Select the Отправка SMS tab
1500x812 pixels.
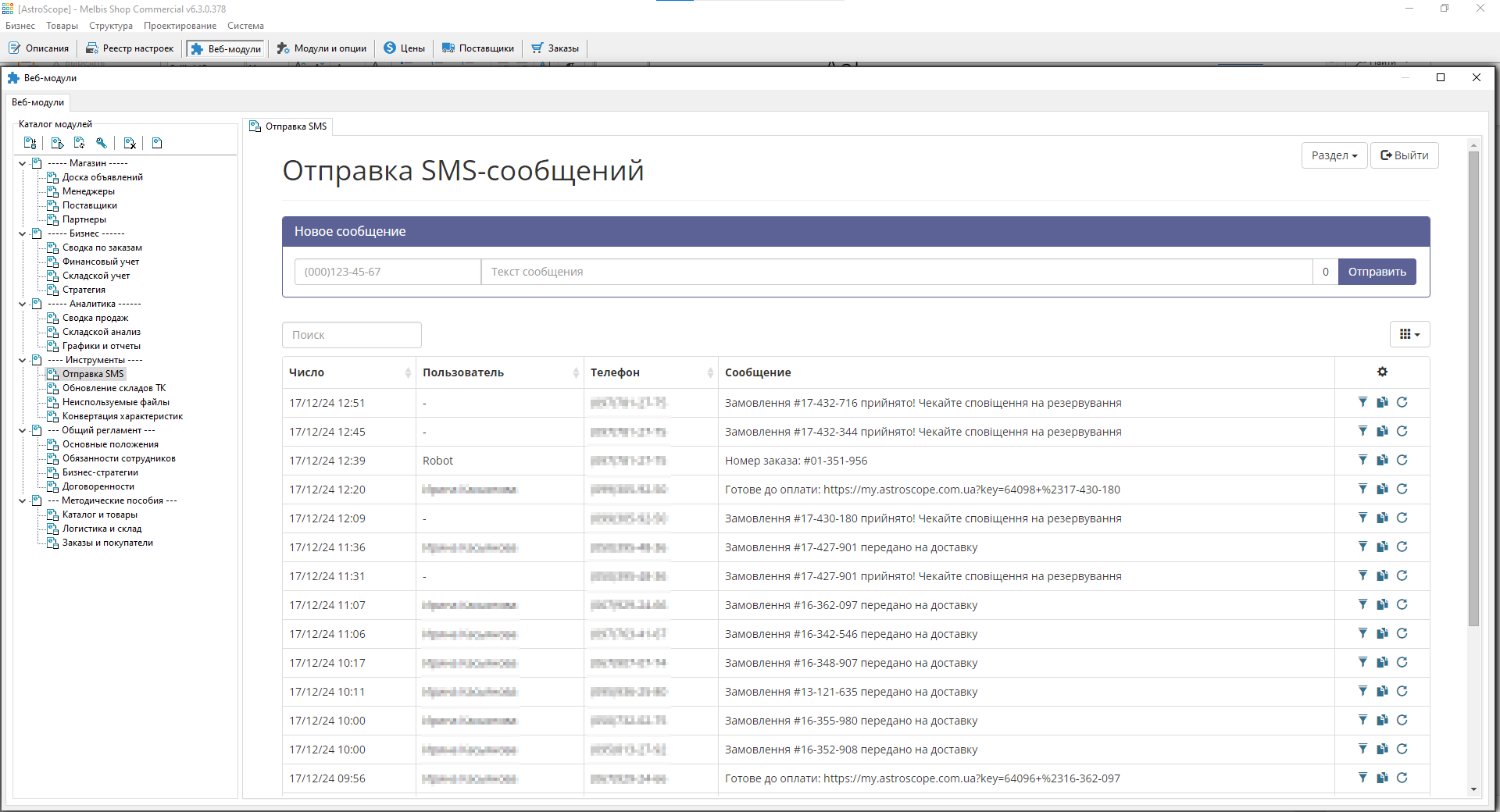pos(288,126)
